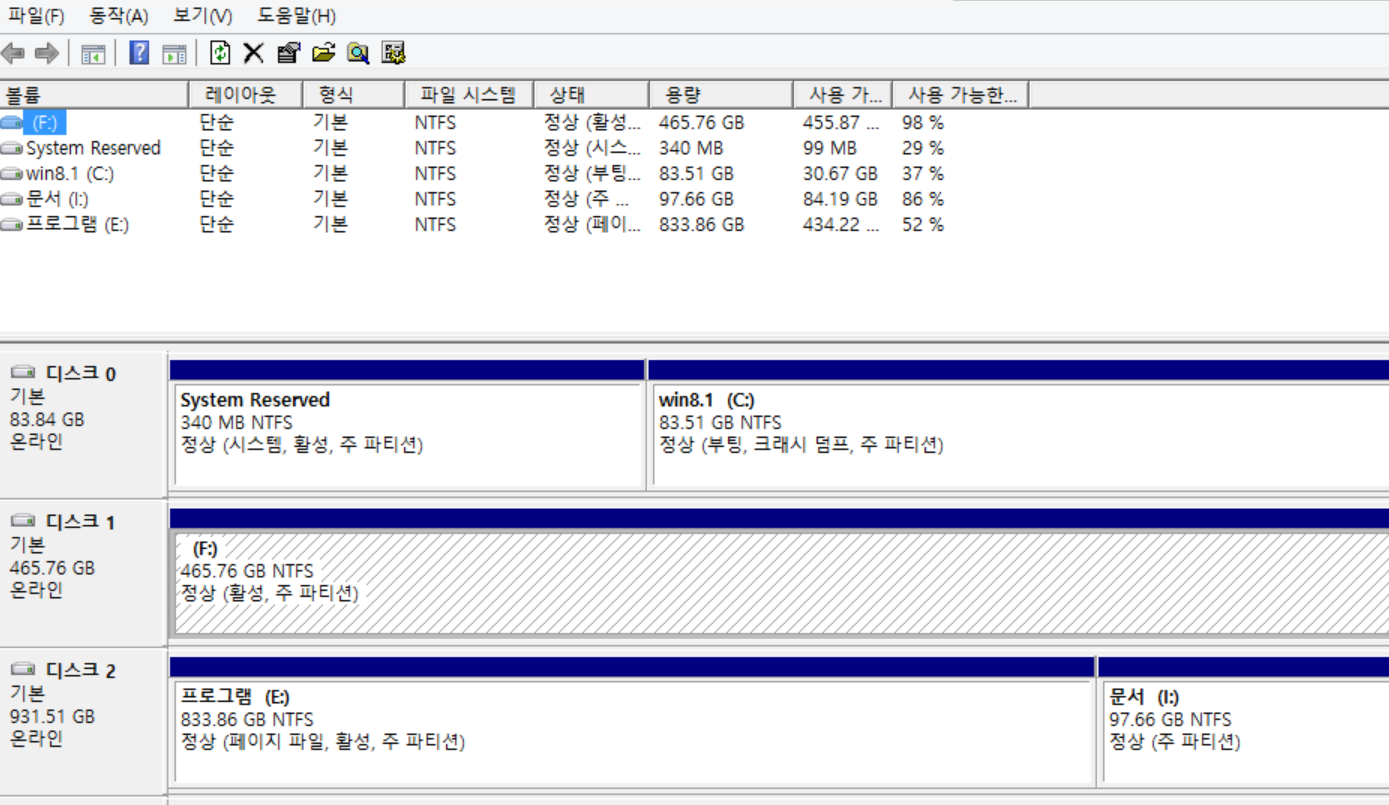Click the 정상 (부팅... status cell

click(592, 173)
